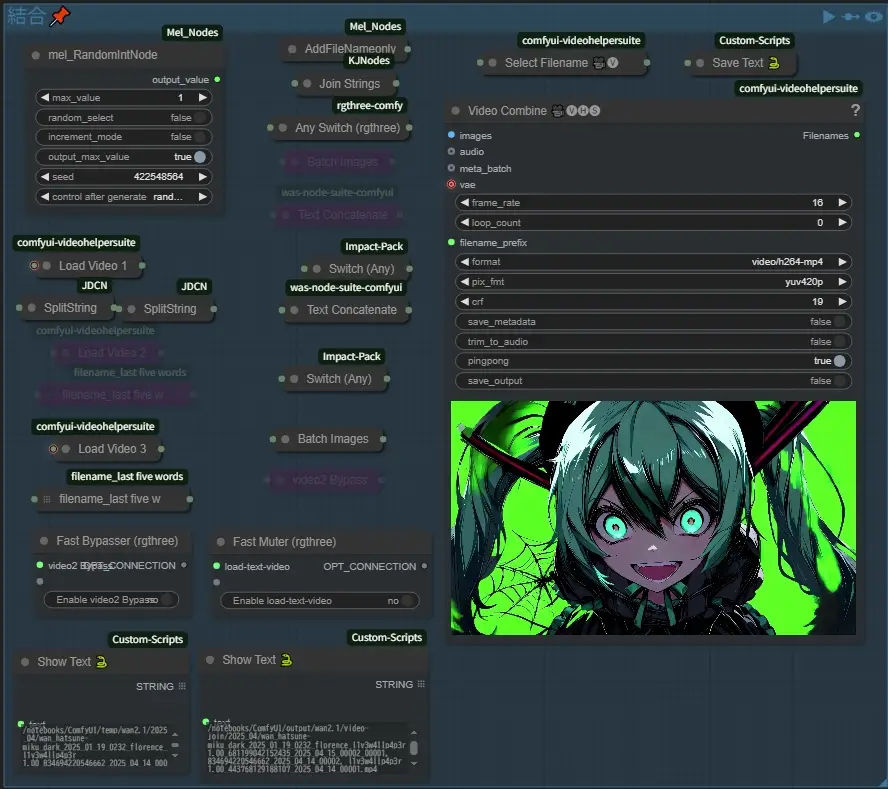
Task: Toggle Enable load-text-video switch
Action: (x=319, y=600)
